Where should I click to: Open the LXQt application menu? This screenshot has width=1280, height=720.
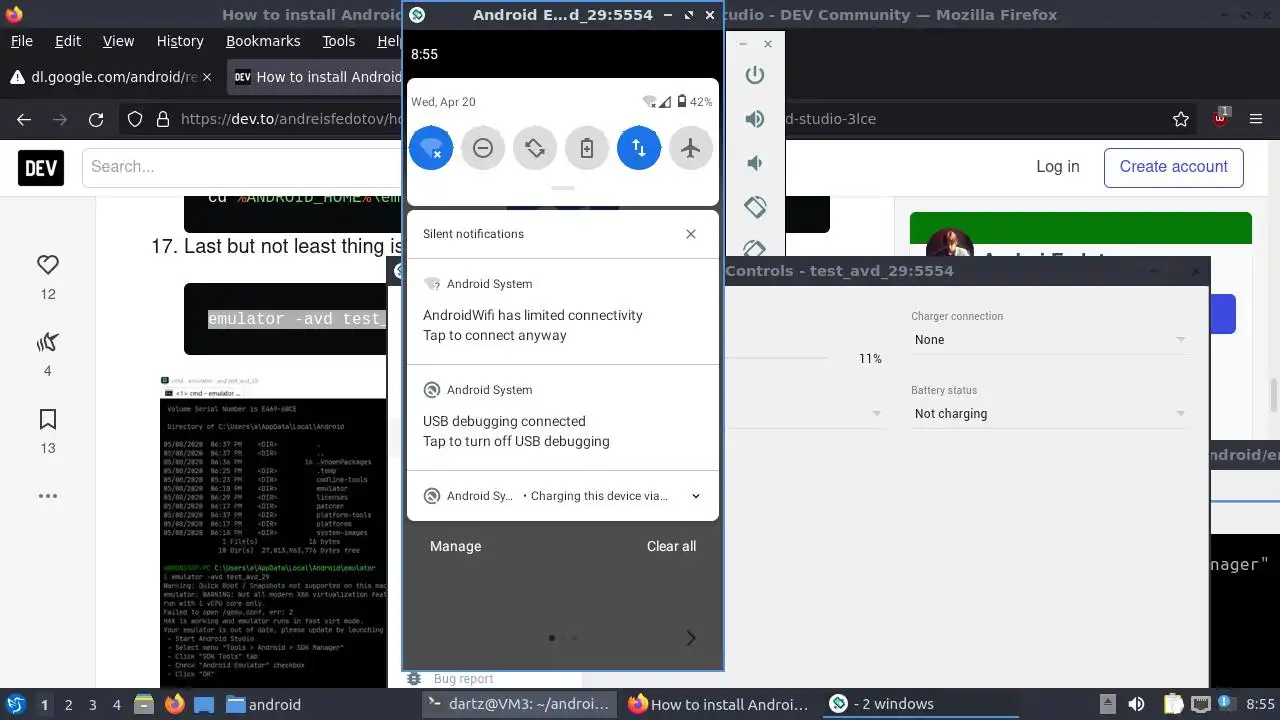click(15, 704)
